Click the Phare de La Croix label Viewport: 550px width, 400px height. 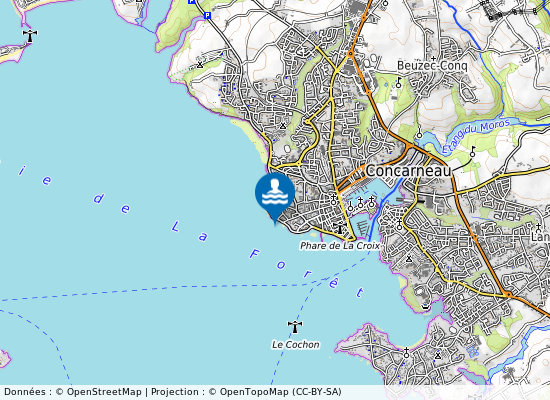point(340,246)
